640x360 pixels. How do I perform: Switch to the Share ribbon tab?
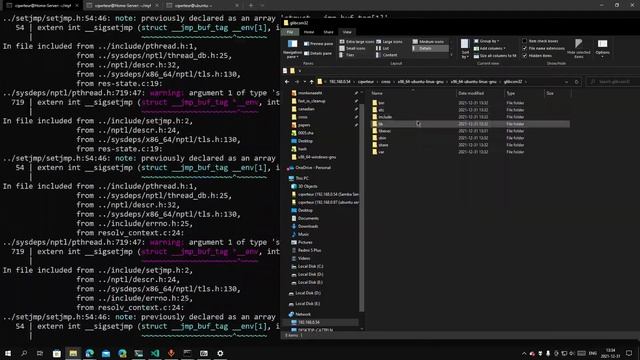[329, 32]
